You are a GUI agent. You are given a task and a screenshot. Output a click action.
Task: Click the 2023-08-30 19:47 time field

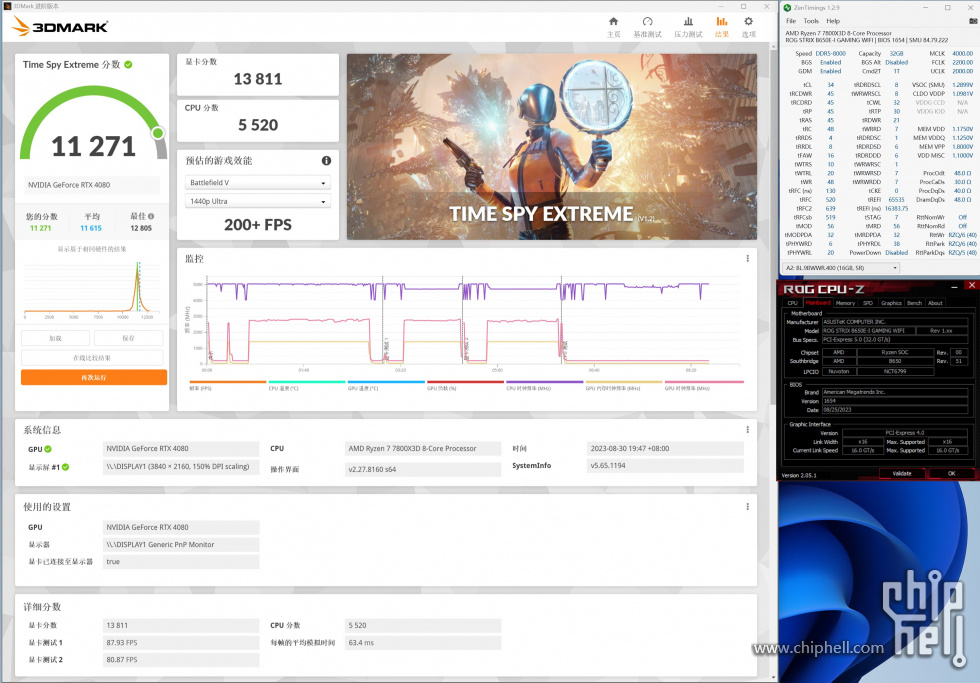pyautogui.click(x=666, y=449)
